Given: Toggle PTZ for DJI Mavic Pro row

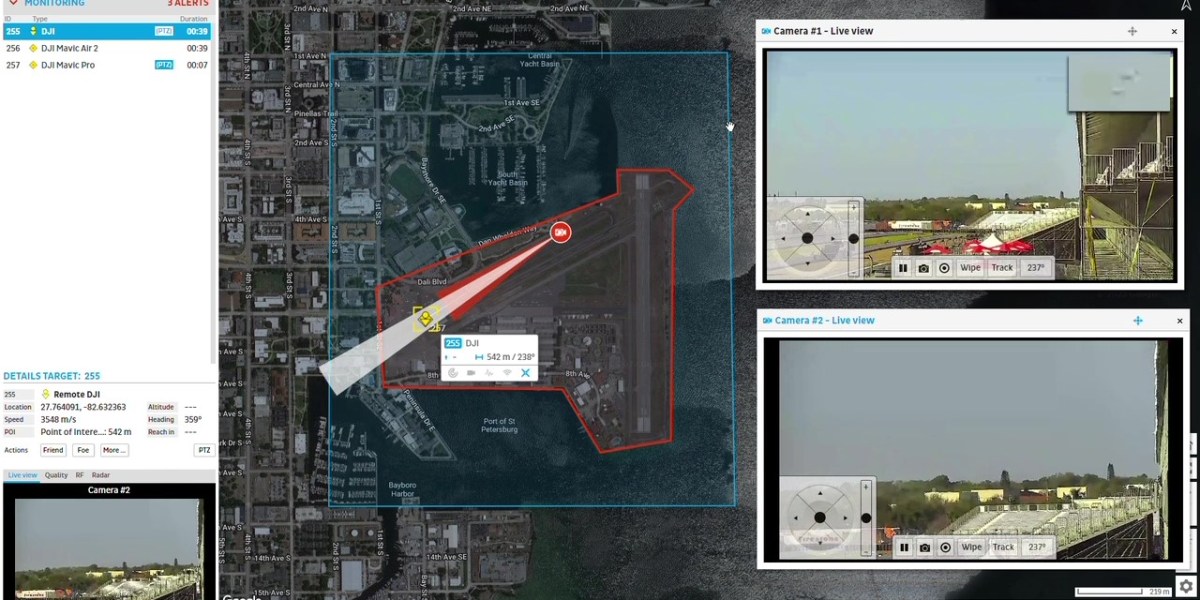Looking at the screenshot, I should pyautogui.click(x=164, y=65).
